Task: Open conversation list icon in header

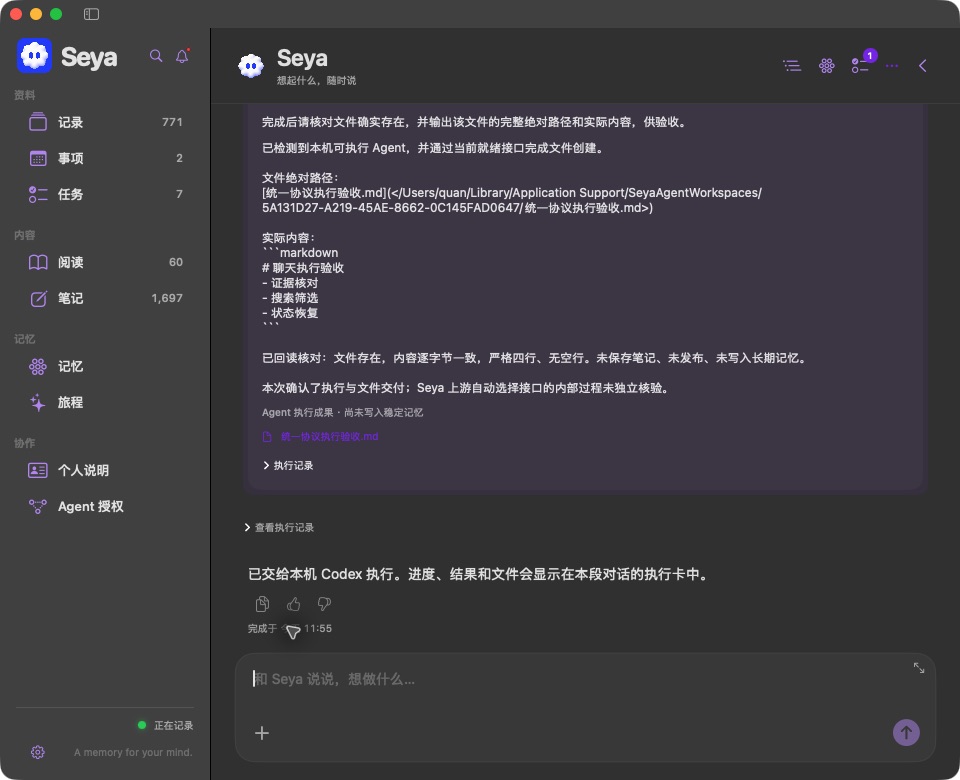Action: point(792,66)
